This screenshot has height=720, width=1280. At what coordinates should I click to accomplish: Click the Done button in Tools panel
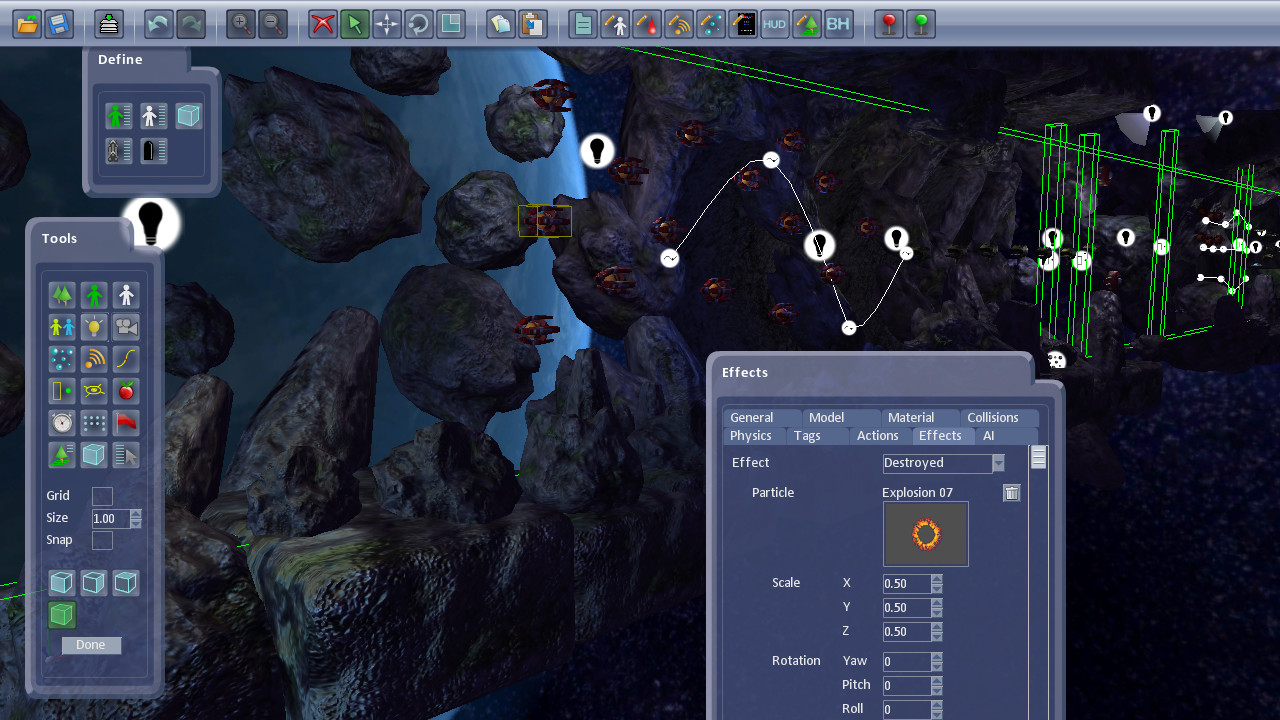point(90,645)
